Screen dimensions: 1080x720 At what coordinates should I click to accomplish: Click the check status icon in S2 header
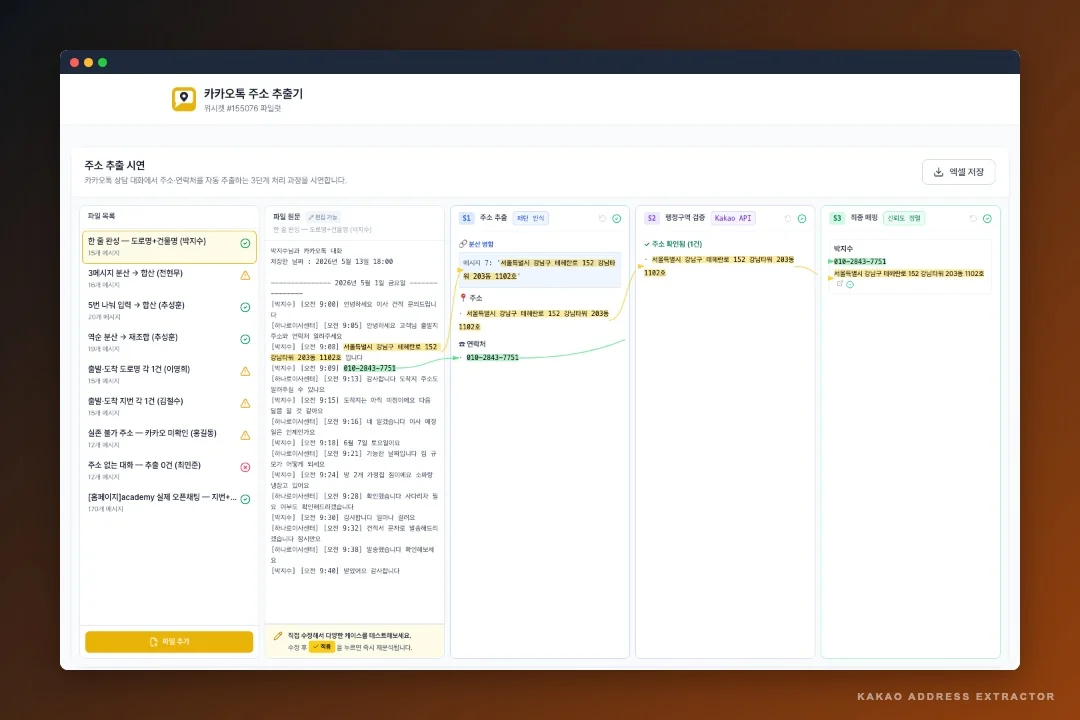[802, 218]
